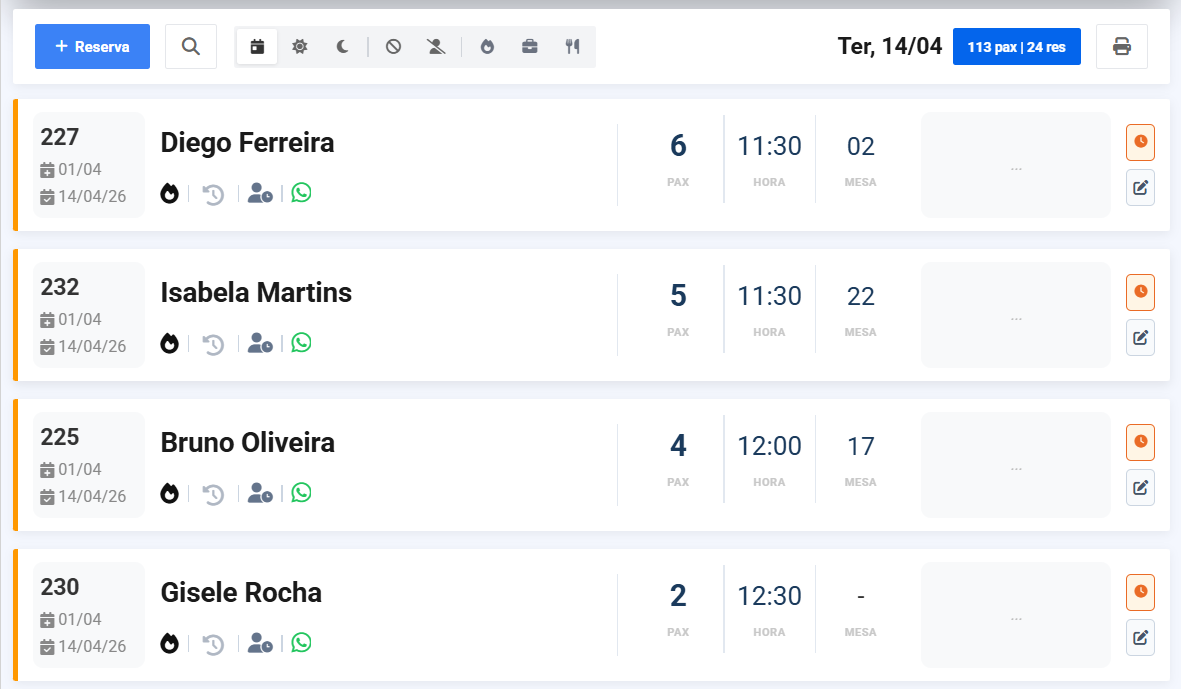The width and height of the screenshot is (1181, 689).
Task: Click the no-show person icon in toolbar
Action: (435, 46)
